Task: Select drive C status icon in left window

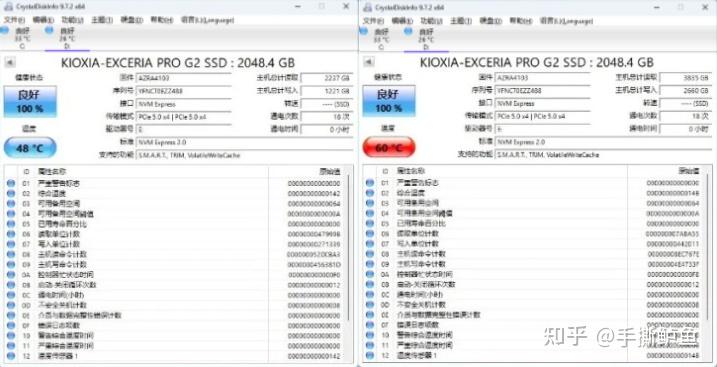Action: pyautogui.click(x=5, y=31)
